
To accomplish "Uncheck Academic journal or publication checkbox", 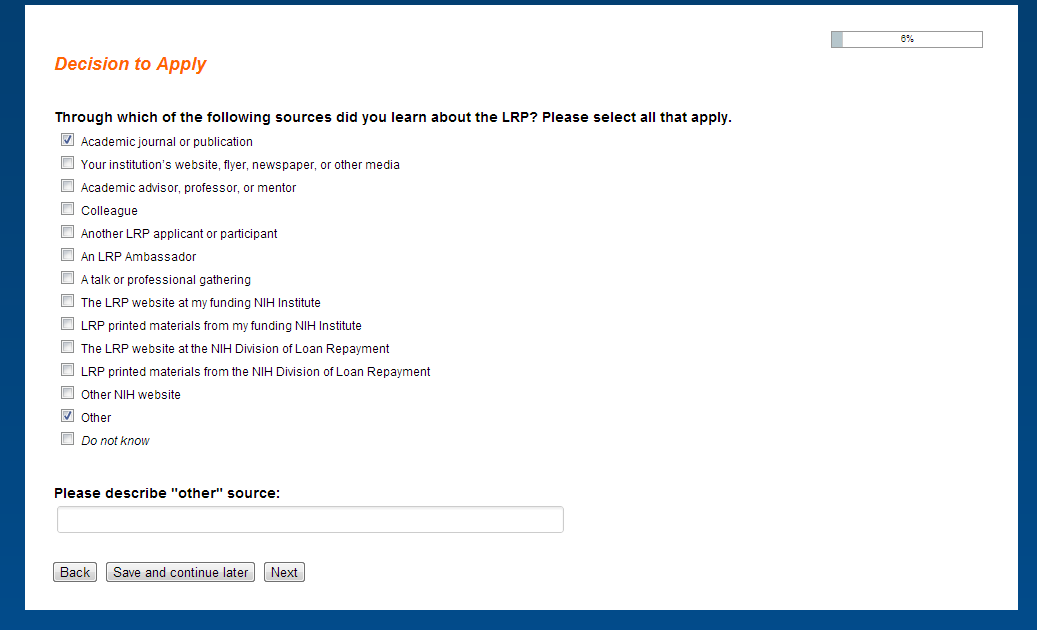I will click(67, 141).
